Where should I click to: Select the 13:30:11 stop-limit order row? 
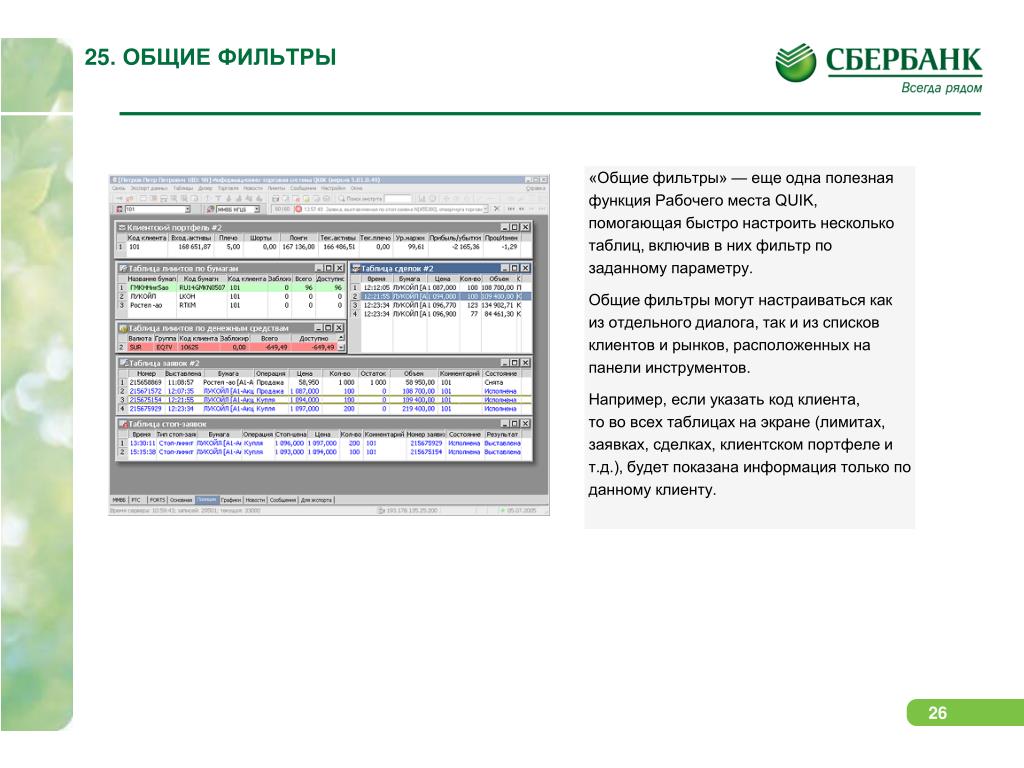pos(325,443)
